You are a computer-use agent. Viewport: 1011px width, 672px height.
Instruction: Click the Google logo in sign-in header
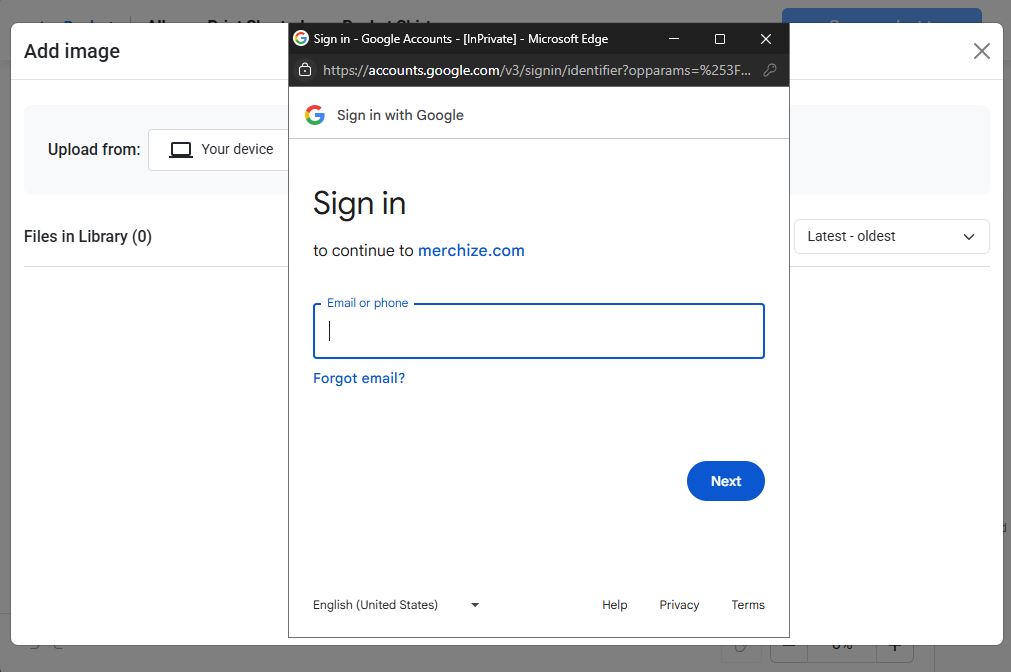315,115
